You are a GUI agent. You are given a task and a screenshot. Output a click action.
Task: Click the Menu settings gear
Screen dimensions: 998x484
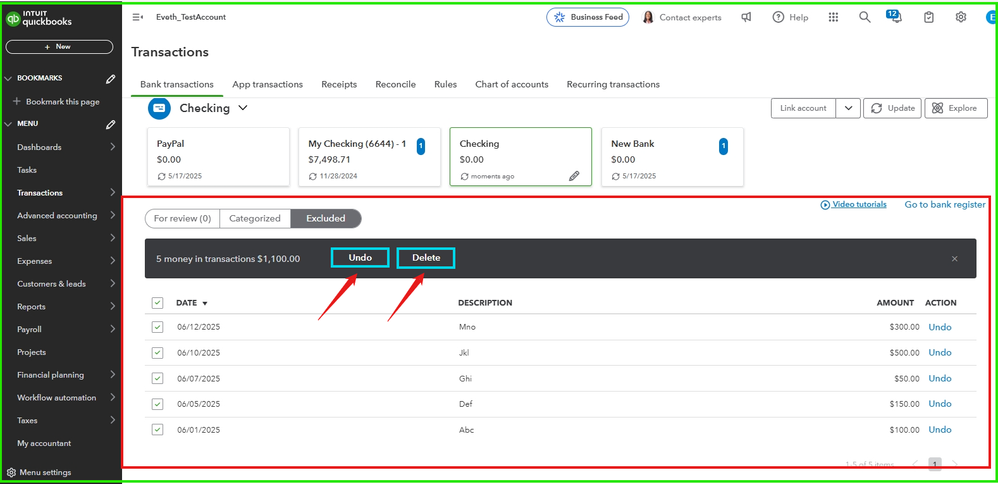[x=11, y=473]
